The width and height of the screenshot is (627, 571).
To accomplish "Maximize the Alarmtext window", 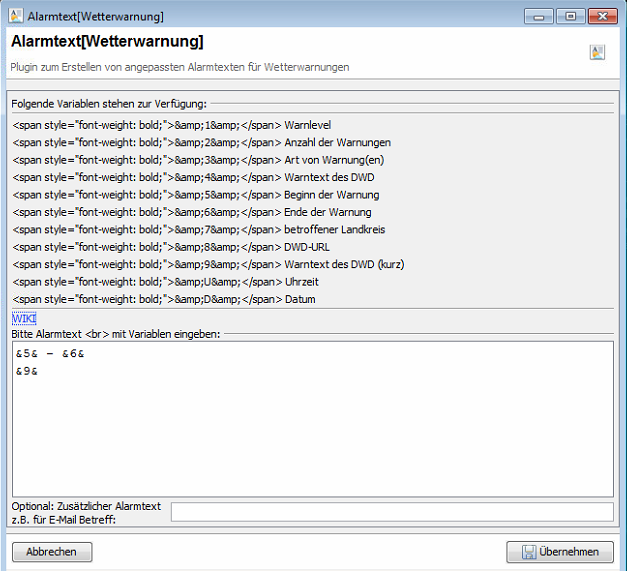I will click(x=571, y=17).
